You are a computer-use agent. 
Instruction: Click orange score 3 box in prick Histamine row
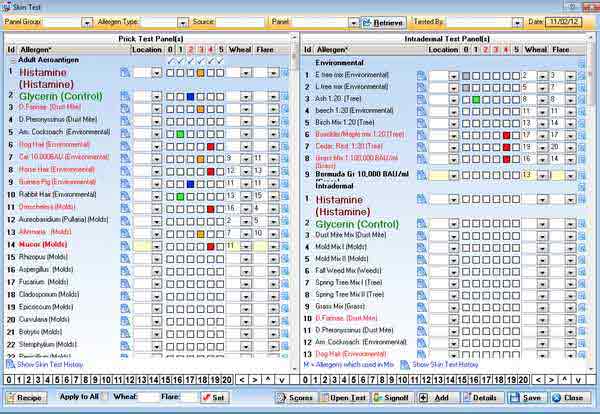click(x=200, y=73)
